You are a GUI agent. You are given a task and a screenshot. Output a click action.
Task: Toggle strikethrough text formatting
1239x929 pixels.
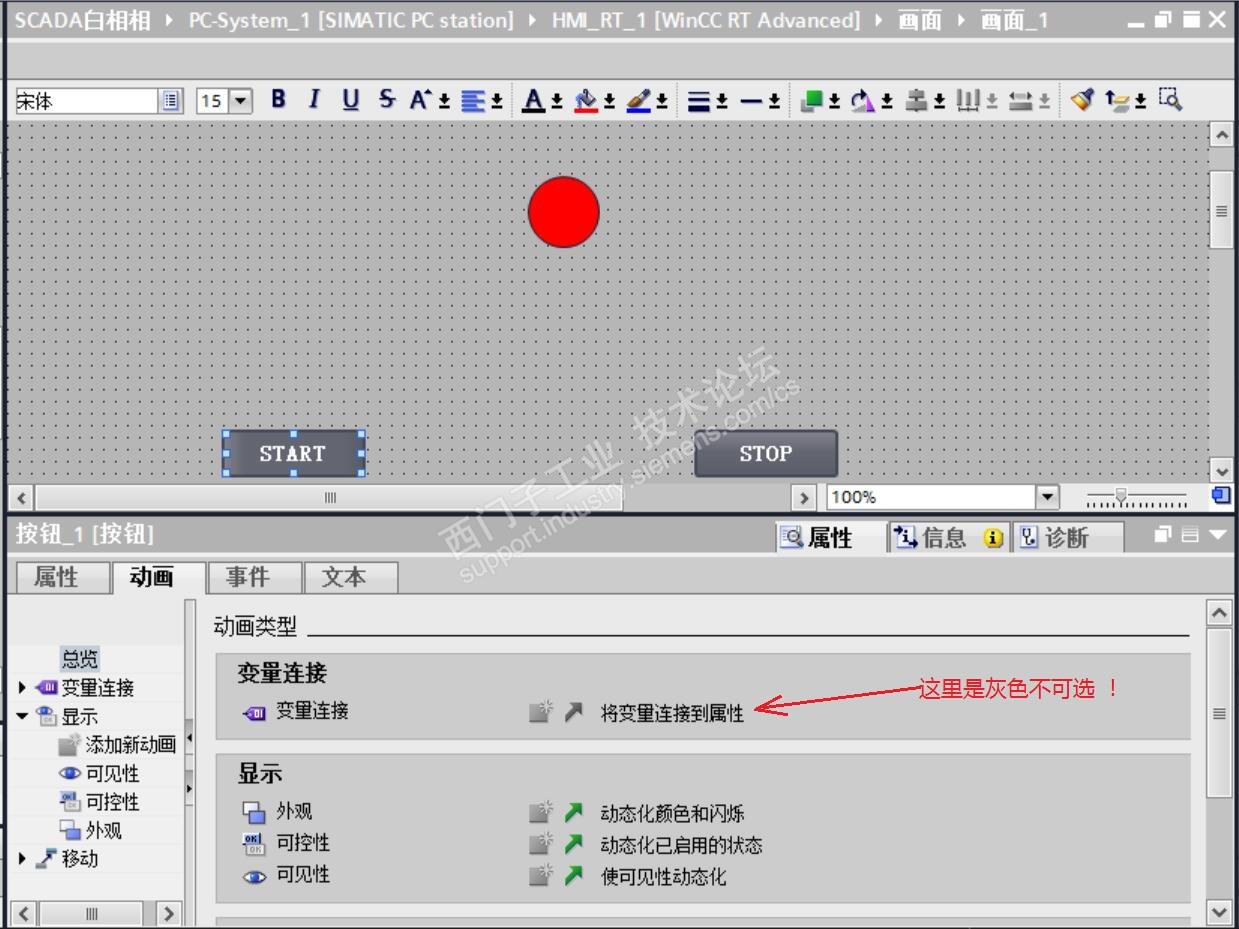pyautogui.click(x=386, y=99)
